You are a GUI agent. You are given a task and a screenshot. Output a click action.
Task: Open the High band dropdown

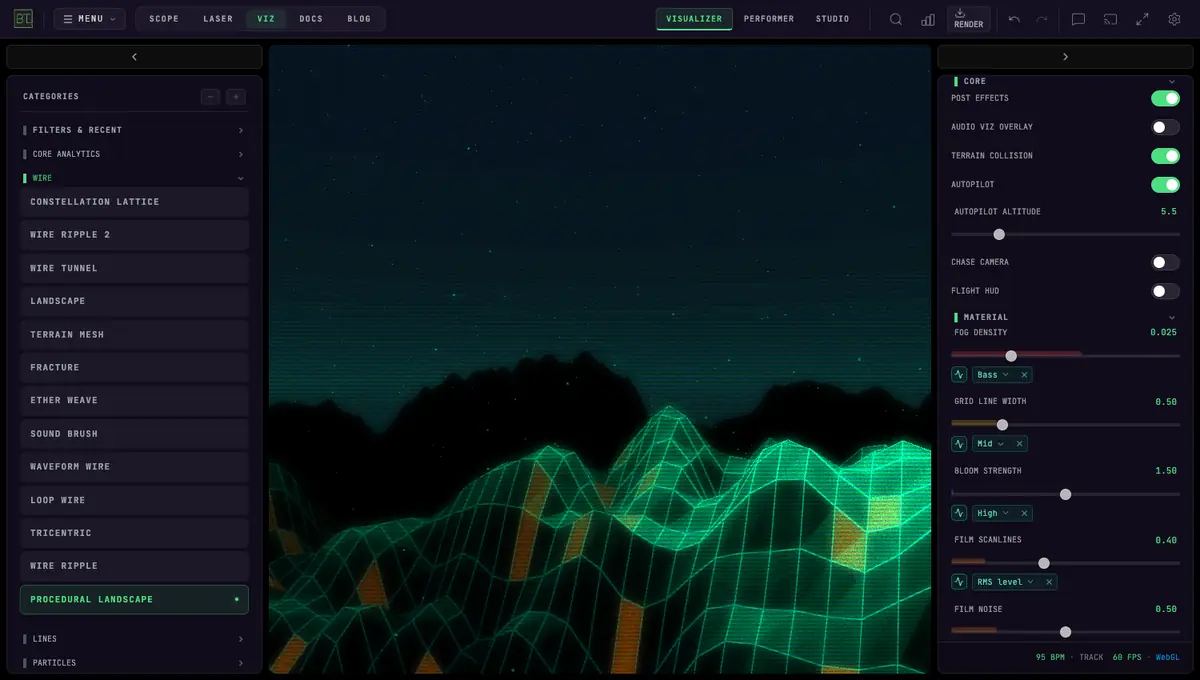tap(993, 513)
